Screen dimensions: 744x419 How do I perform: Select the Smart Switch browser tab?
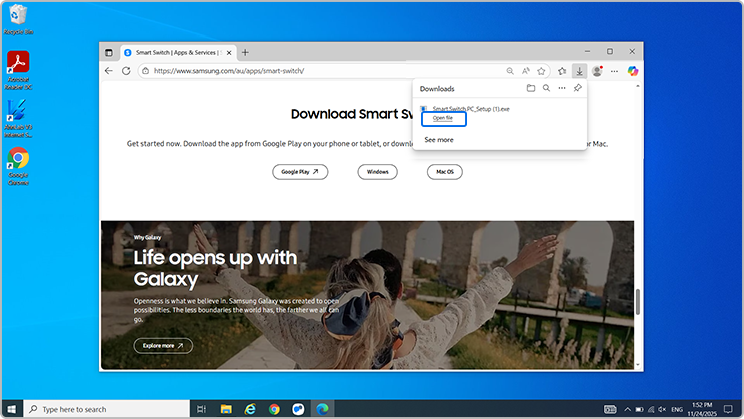[175, 52]
